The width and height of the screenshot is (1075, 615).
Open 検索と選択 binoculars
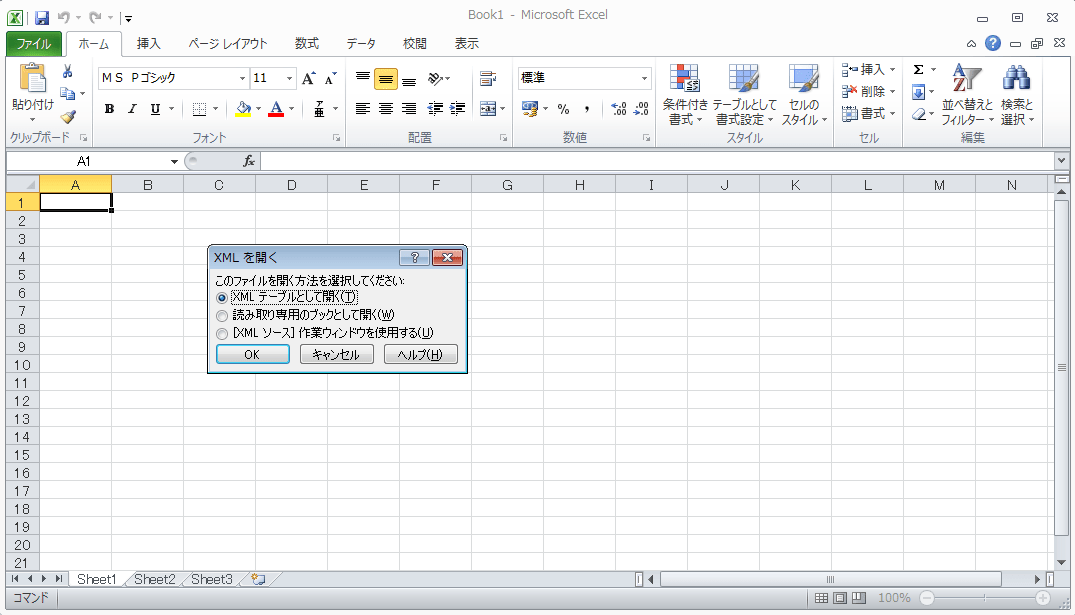[x=1017, y=94]
